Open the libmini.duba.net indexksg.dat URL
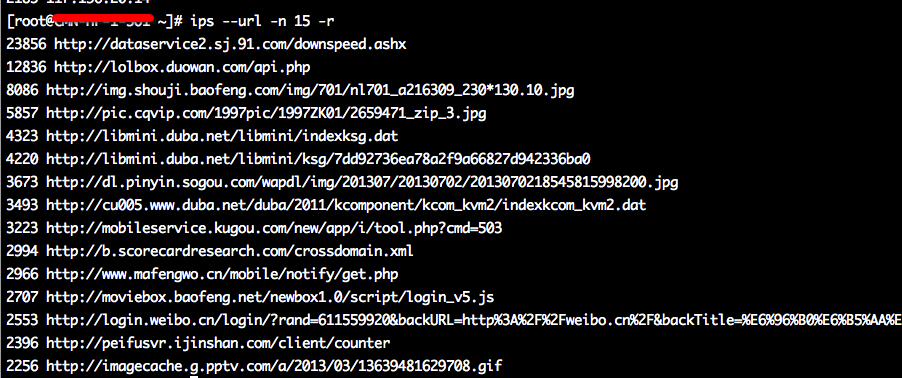Screen dimensions: 902x378 click(x=222, y=137)
